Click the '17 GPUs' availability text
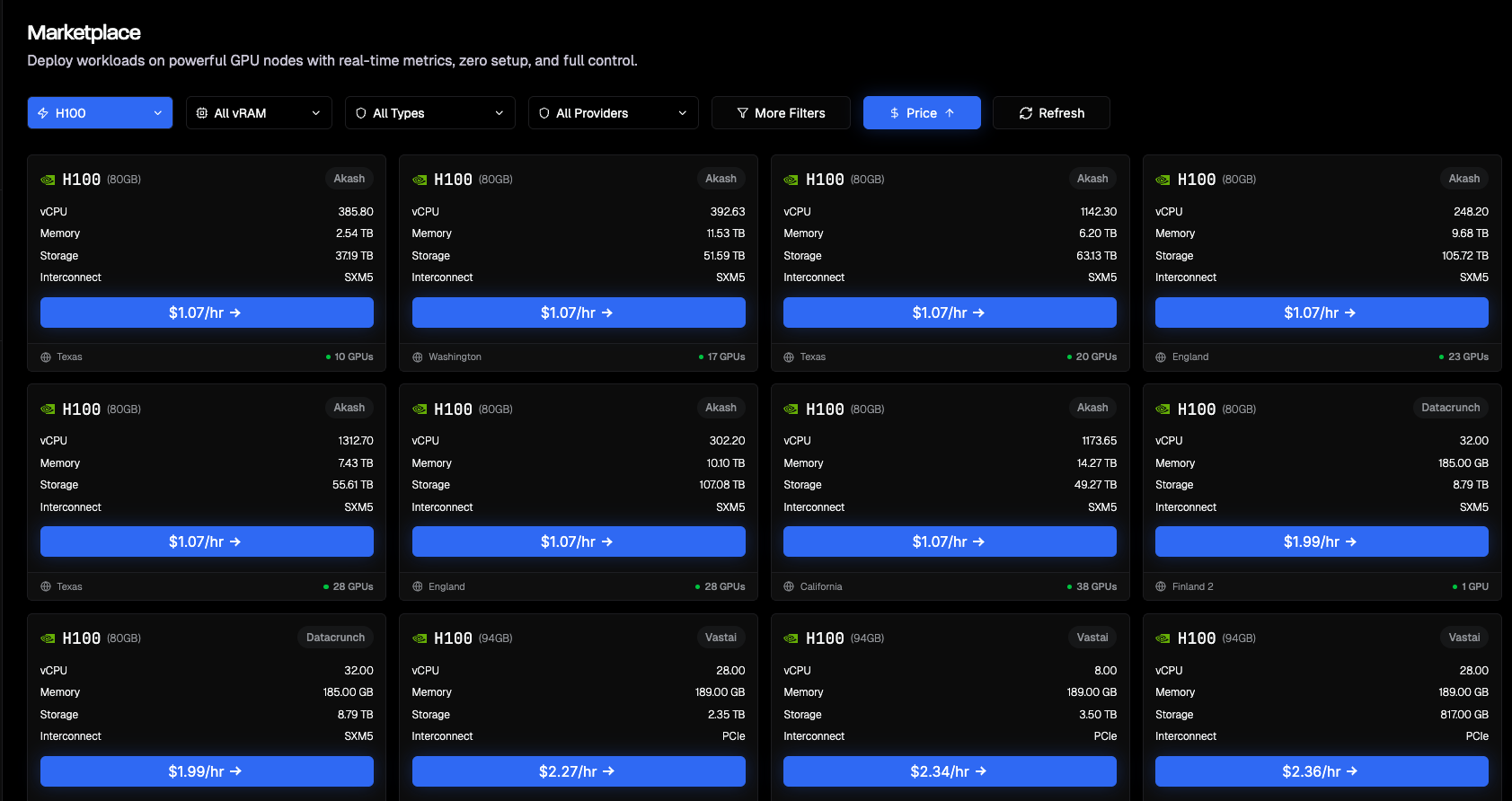 coord(726,356)
